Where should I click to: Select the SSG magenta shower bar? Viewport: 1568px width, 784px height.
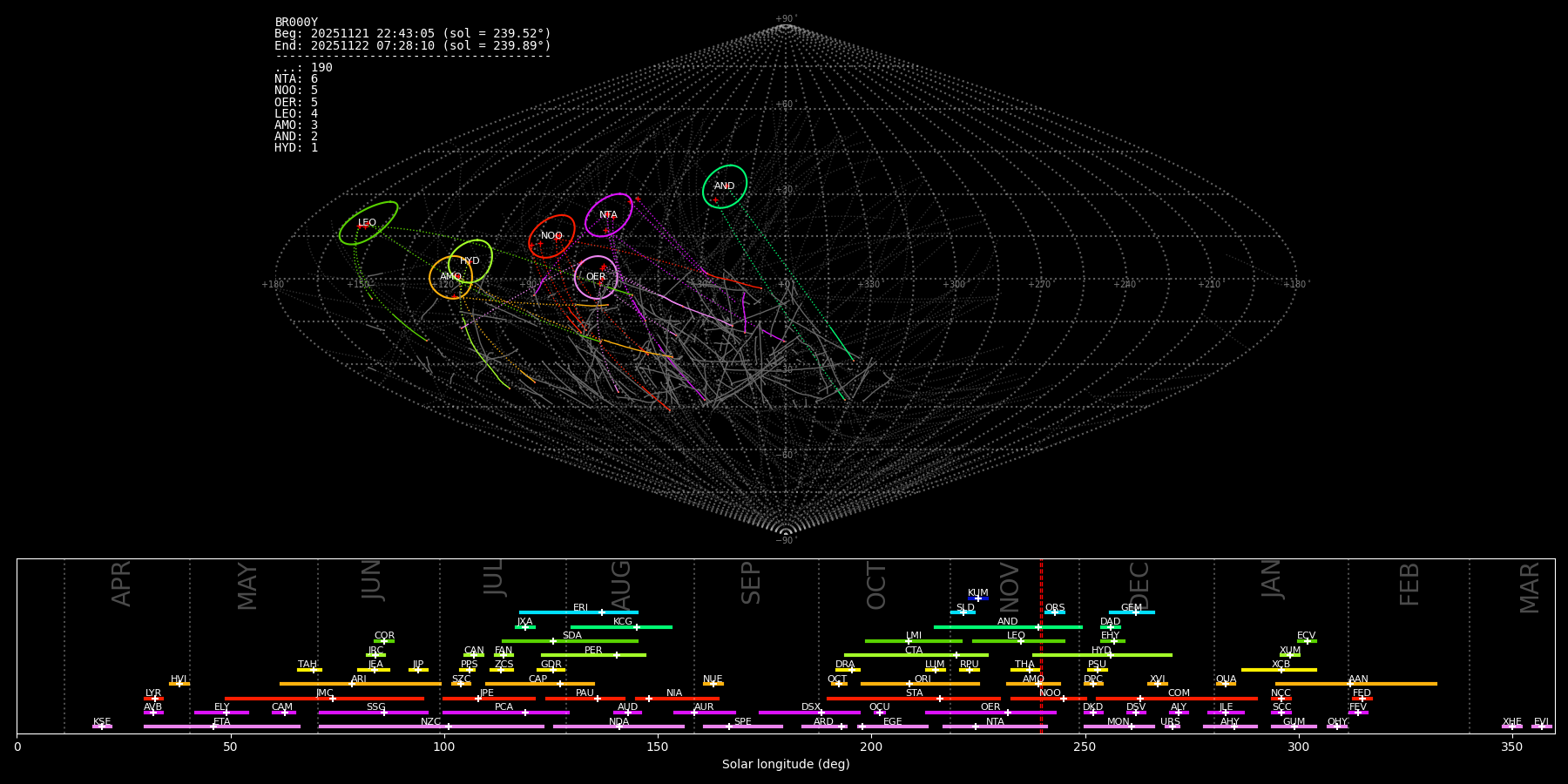pos(374,713)
